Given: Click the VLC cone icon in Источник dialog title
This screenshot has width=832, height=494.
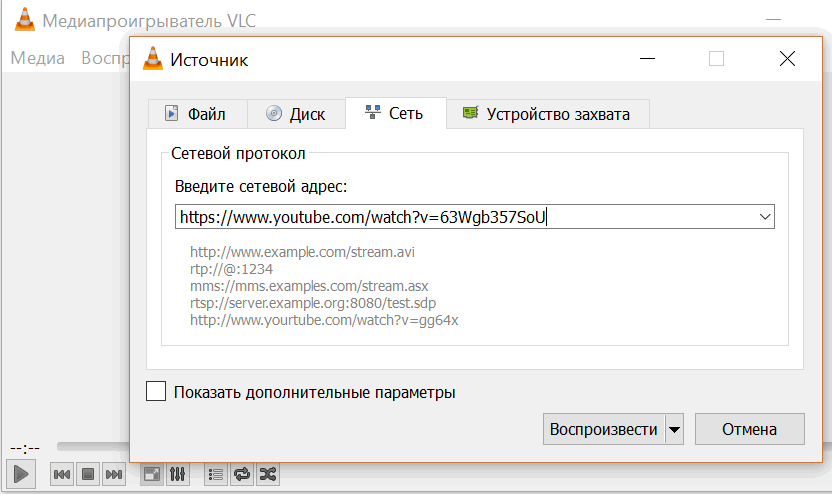Looking at the screenshot, I should pyautogui.click(x=153, y=58).
